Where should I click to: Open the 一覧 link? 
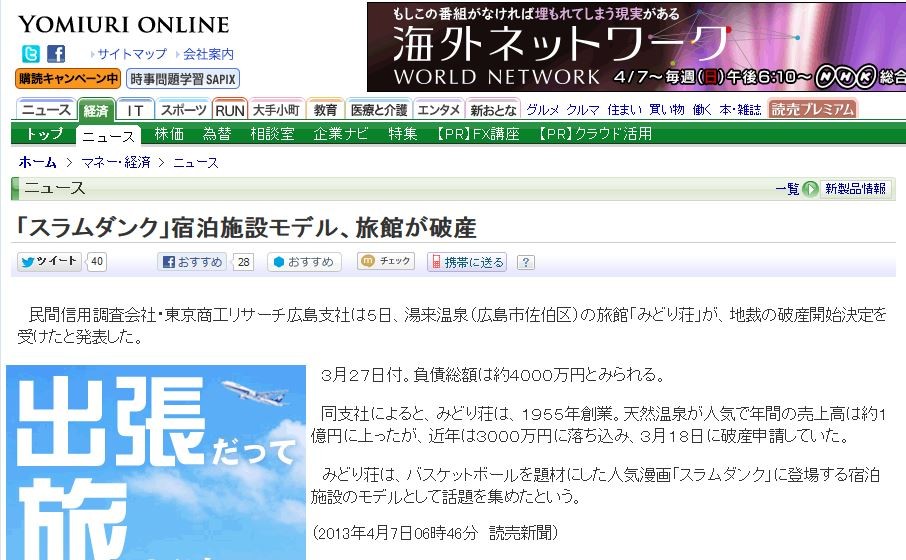click(786, 189)
